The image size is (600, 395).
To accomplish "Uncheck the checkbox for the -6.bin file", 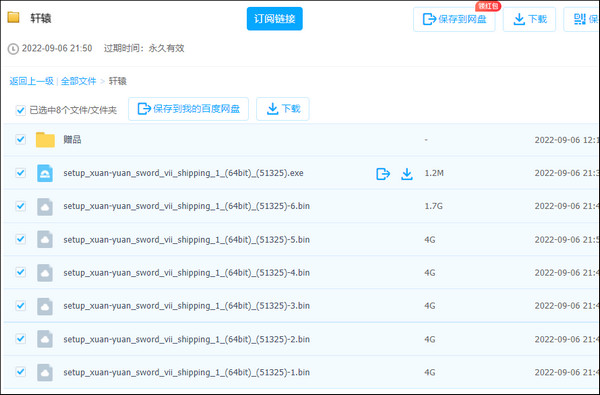I will tap(20, 206).
